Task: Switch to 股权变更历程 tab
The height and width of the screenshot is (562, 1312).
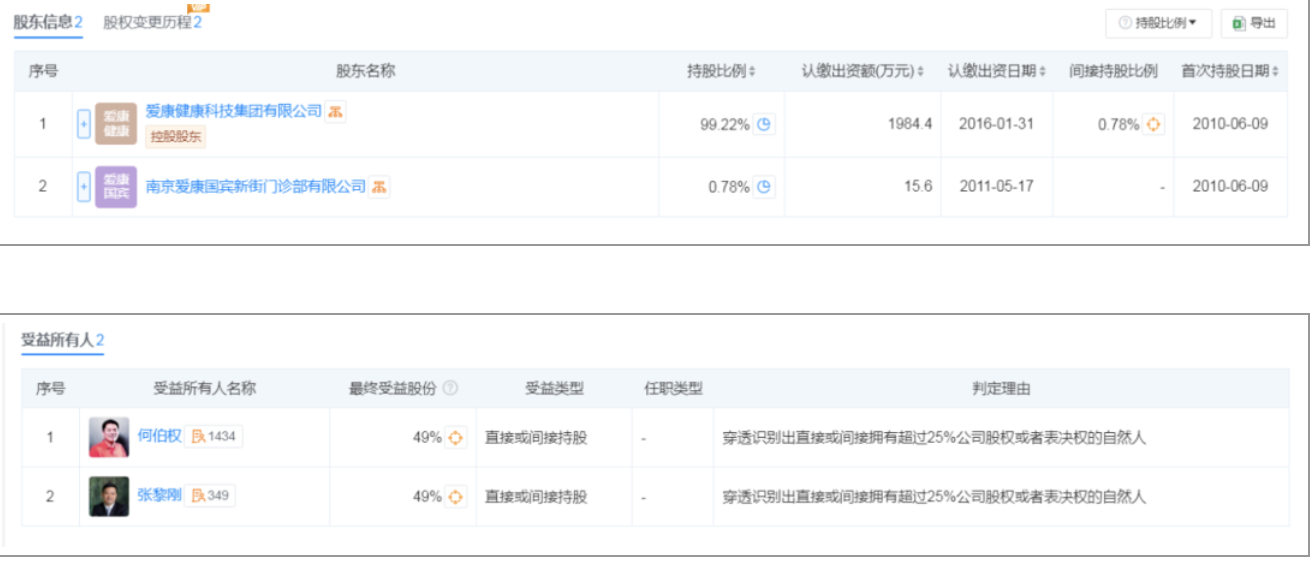Action: [x=152, y=22]
